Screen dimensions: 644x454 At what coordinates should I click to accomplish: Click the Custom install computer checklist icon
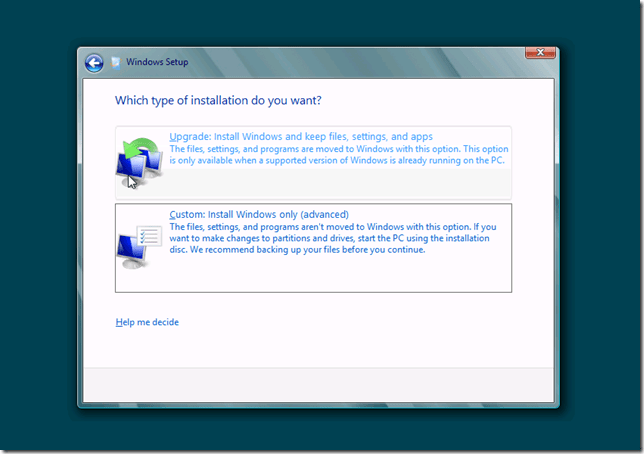click(x=138, y=243)
